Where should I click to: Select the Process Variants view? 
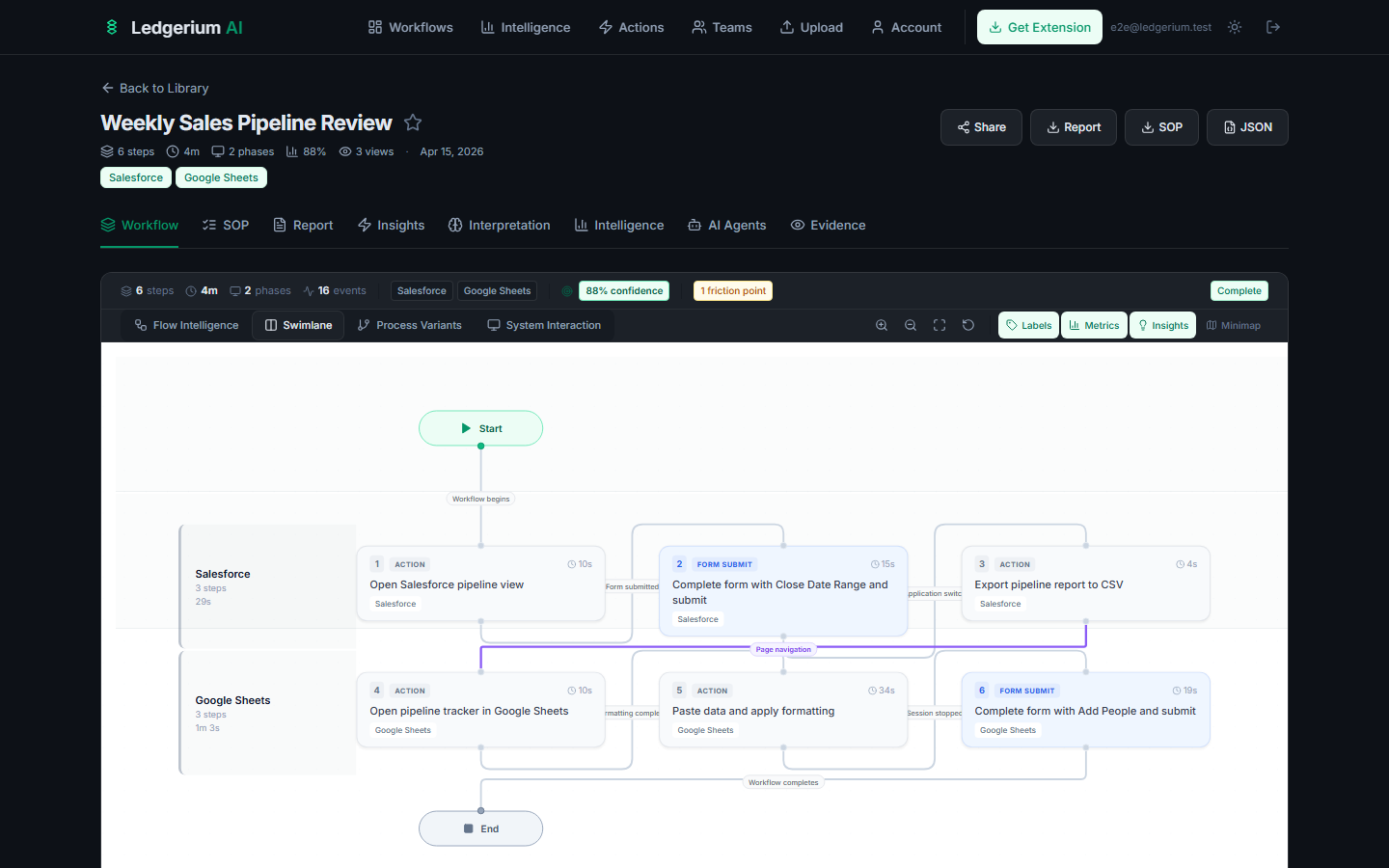[409, 326]
